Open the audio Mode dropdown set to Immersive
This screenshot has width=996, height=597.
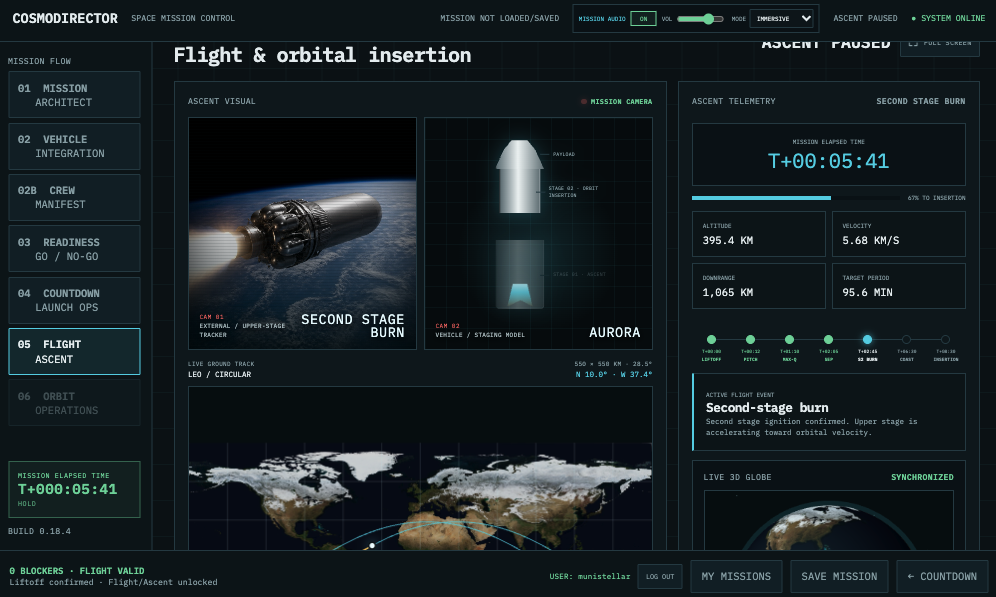[x=781, y=18]
